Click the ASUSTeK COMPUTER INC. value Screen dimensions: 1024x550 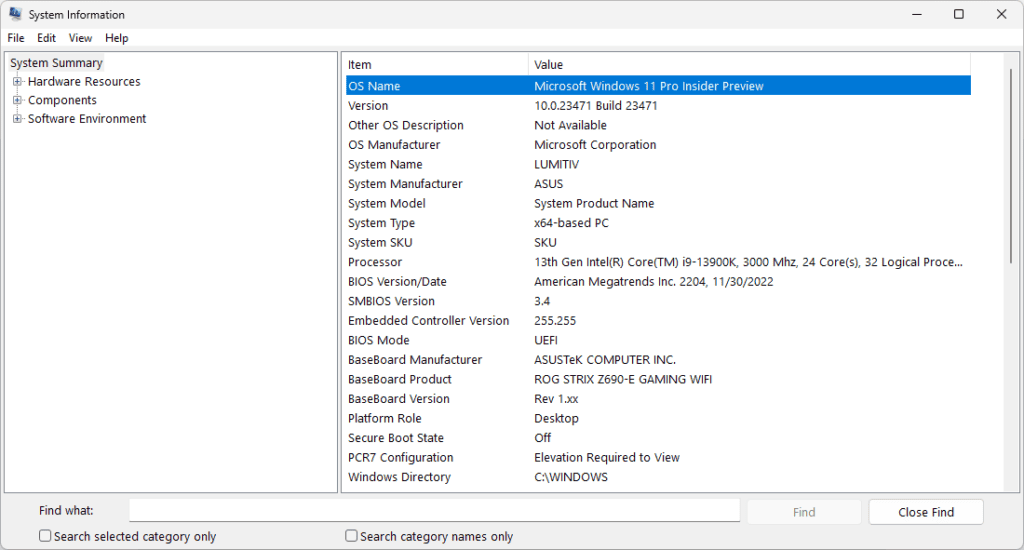coord(605,360)
